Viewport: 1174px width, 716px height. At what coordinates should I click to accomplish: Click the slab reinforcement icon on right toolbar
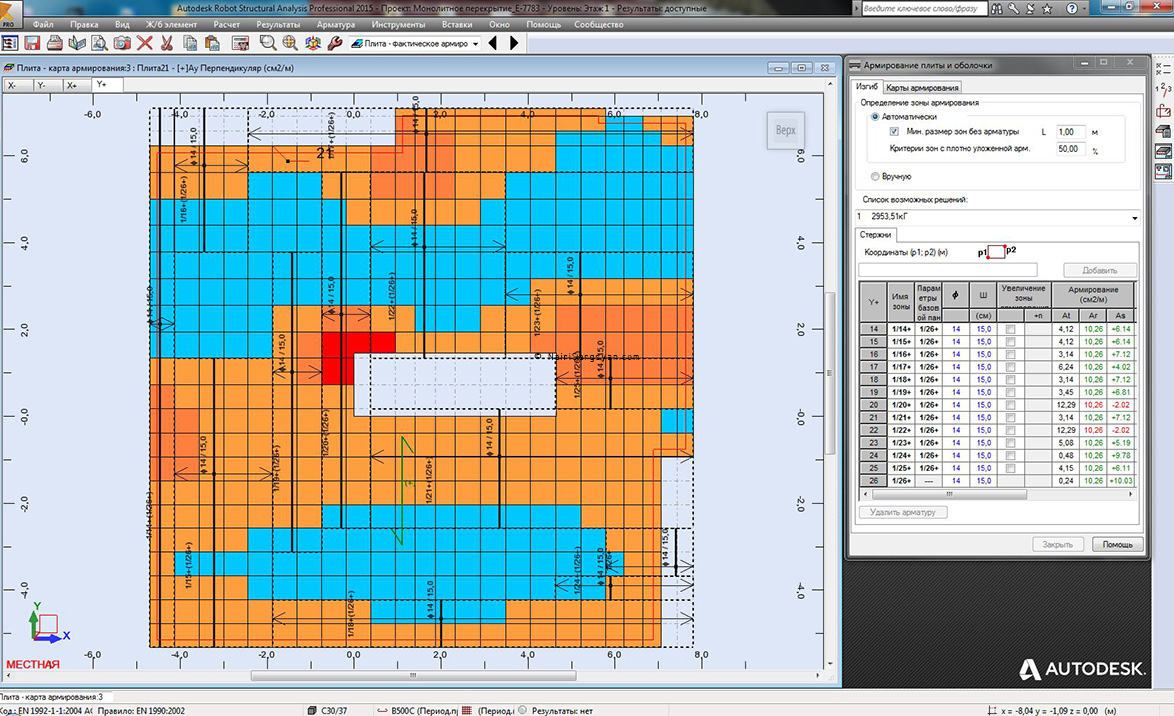pos(1163,151)
